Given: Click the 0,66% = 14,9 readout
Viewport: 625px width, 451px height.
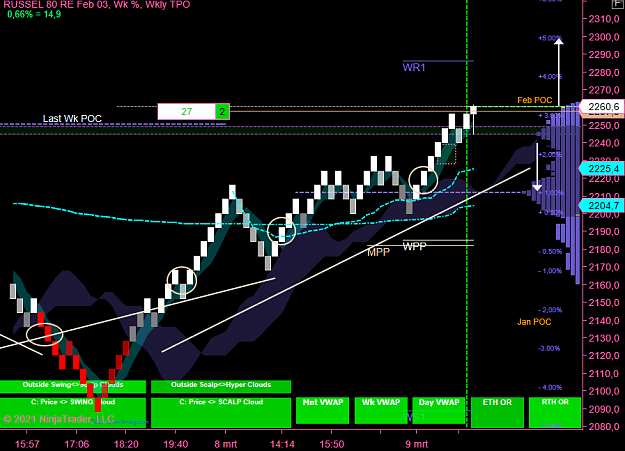Looking at the screenshot, I should (34, 14).
